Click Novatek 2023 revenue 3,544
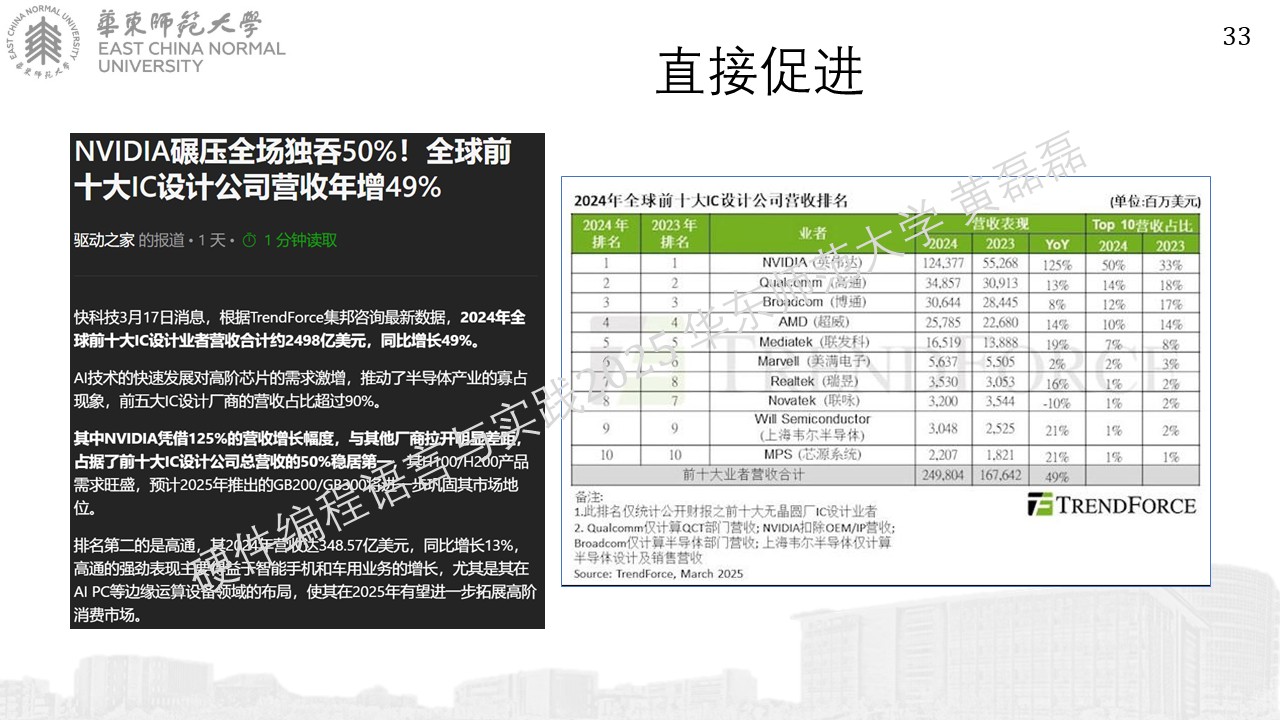 click(1002, 401)
